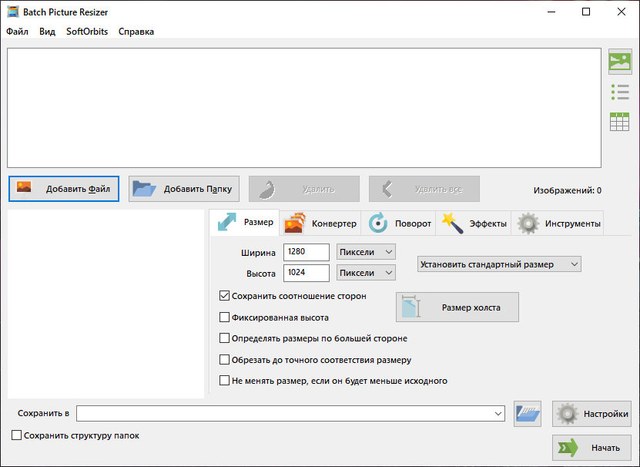Expand Установить стандартный размер dropdown

click(498, 264)
